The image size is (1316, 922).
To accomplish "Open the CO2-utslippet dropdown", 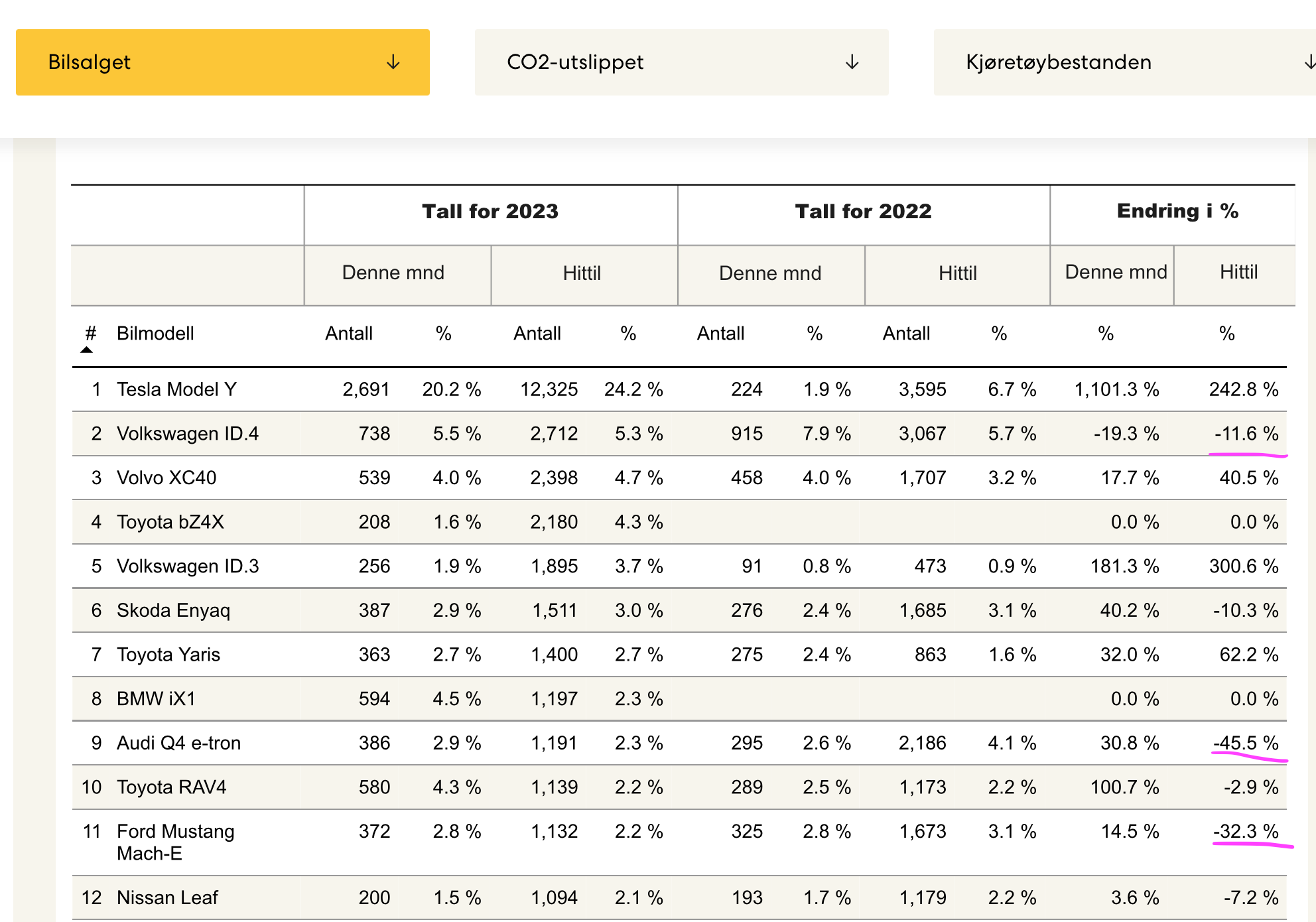I will (682, 62).
